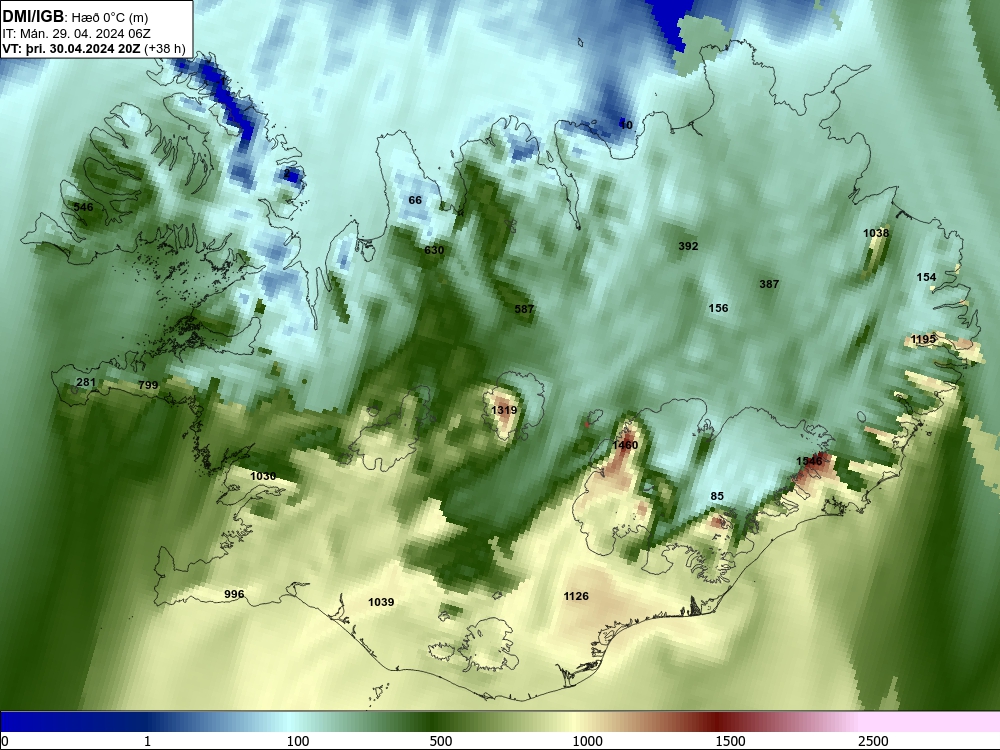Viewport: 1000px width, 750px height.
Task: Click the DMI/IGB Hæð 0°C title text
Action: point(75,16)
